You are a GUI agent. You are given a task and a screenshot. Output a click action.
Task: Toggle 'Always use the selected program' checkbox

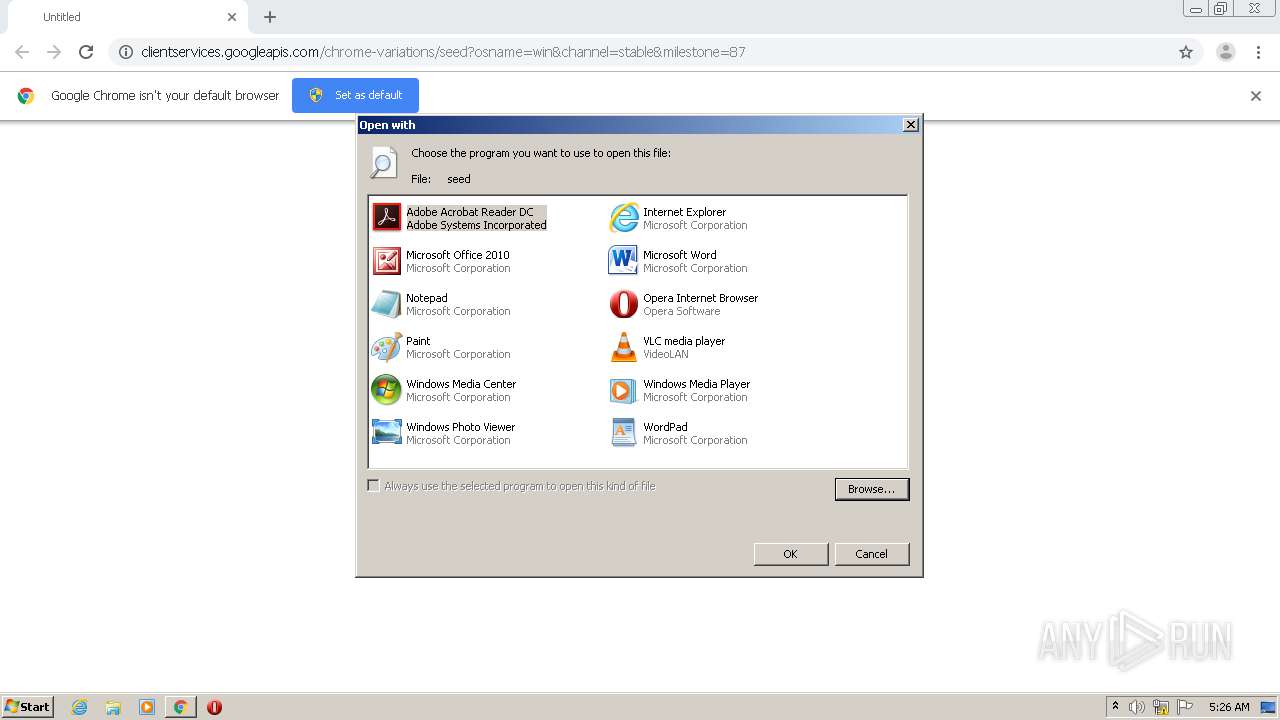(373, 485)
